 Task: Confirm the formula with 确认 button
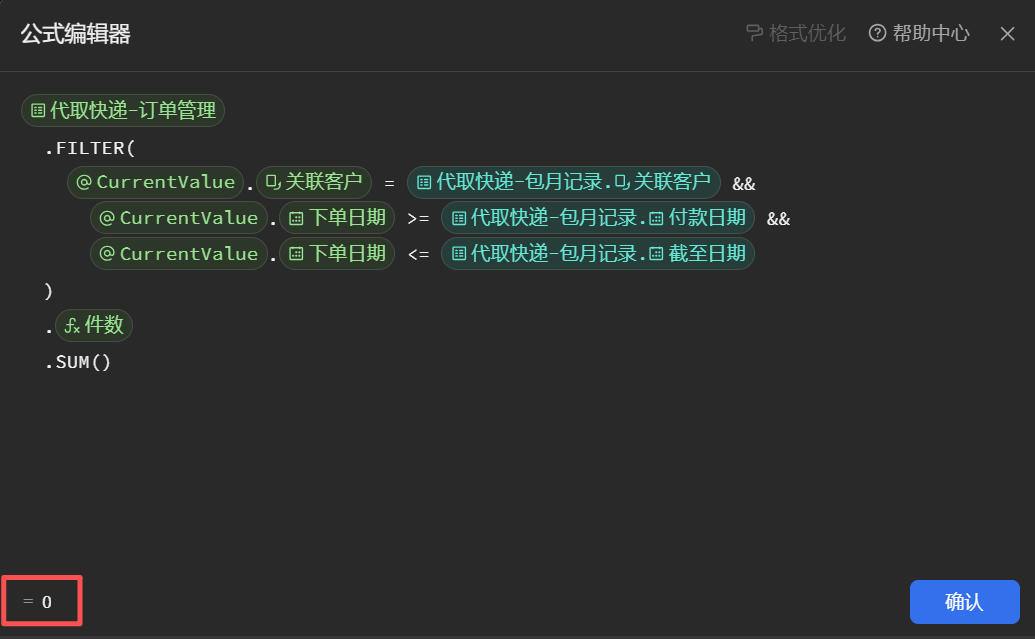tap(964, 601)
